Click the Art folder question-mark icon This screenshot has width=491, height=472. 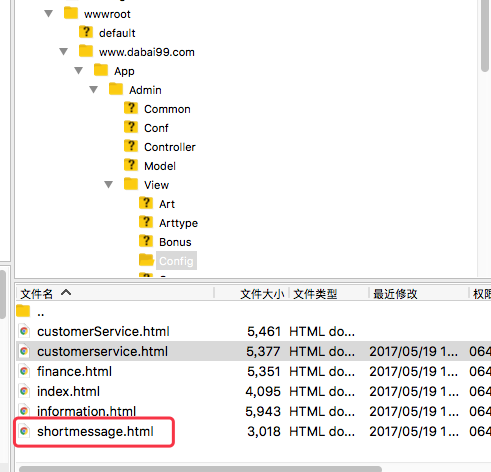pos(146,203)
